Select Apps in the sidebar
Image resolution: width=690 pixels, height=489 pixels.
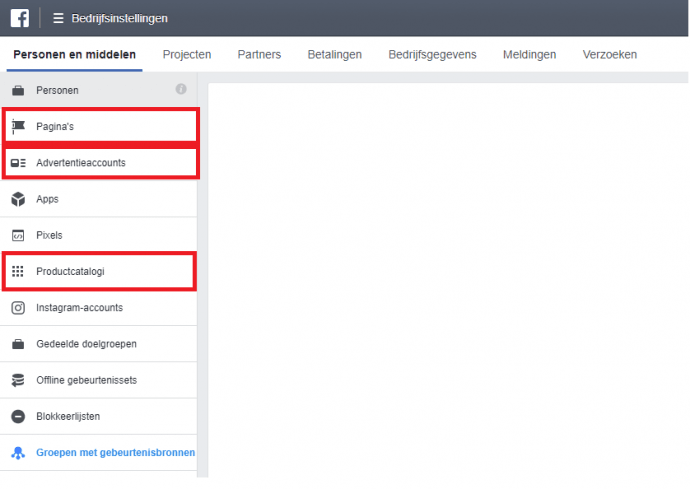point(99,199)
